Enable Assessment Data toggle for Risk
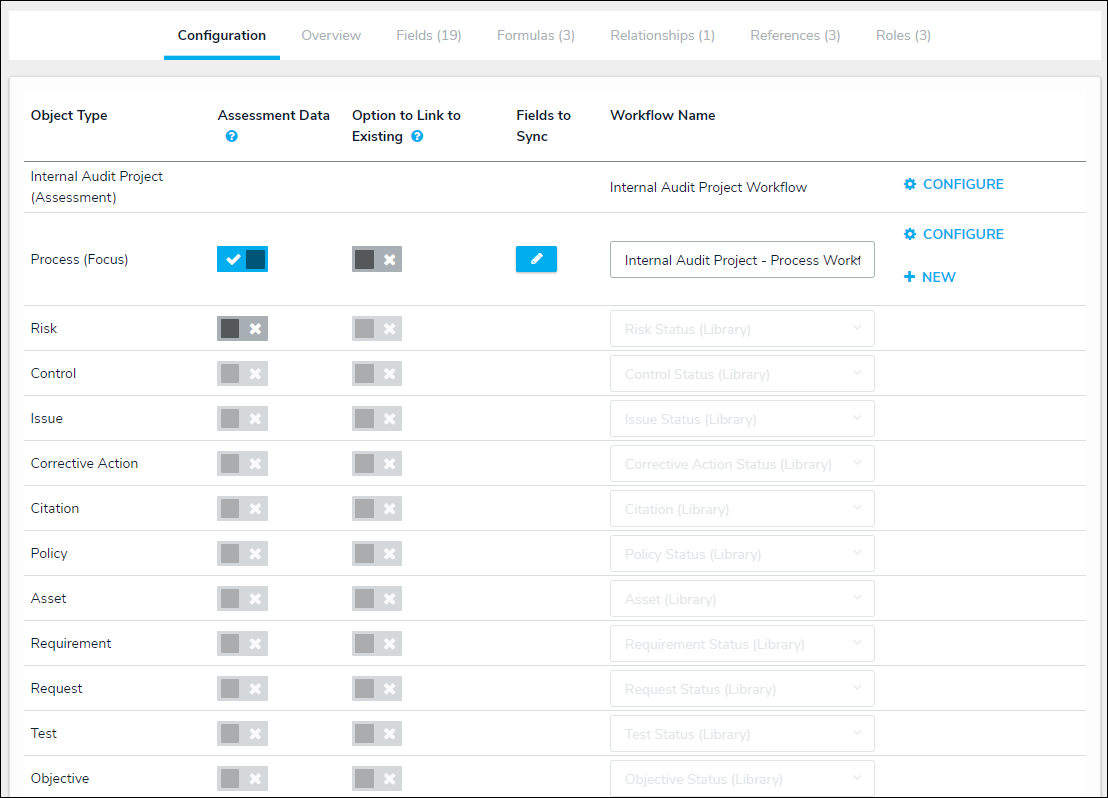Image resolution: width=1108 pixels, height=798 pixels. point(242,329)
